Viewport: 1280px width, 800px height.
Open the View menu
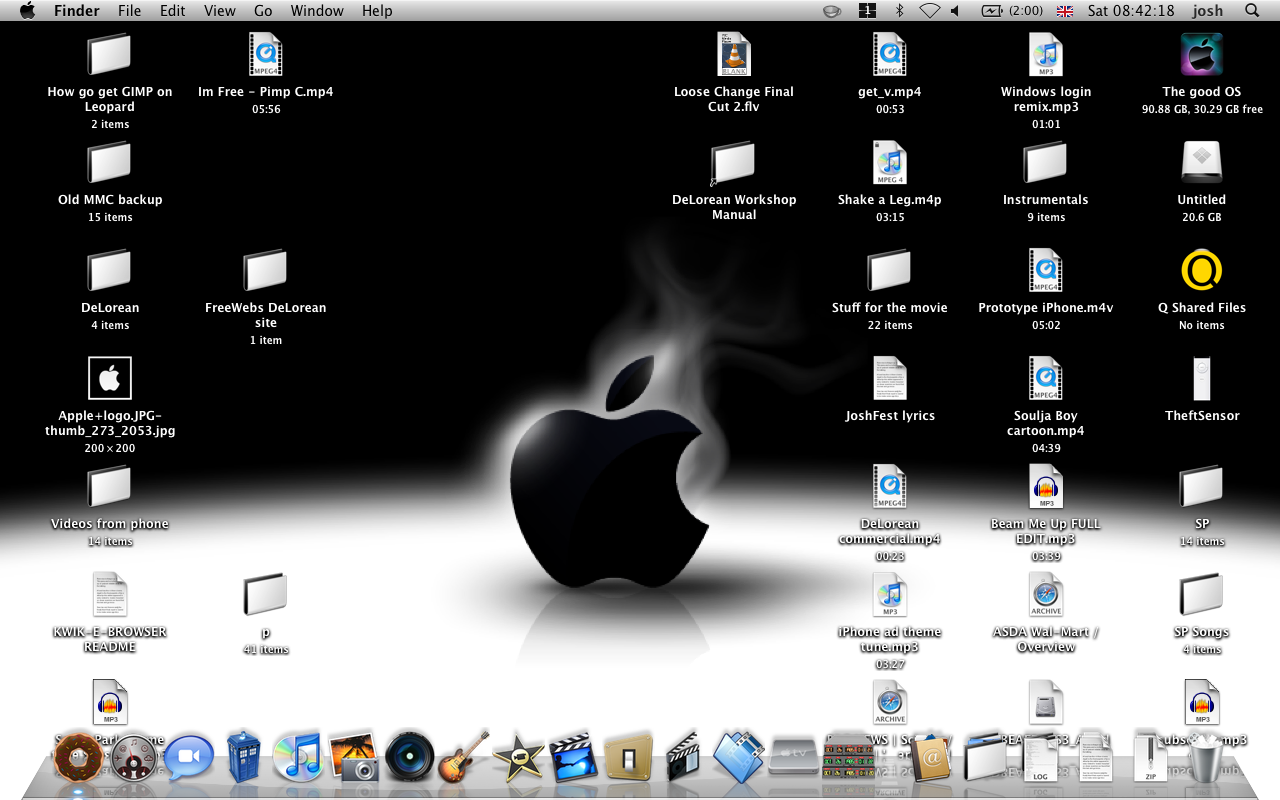click(x=220, y=11)
